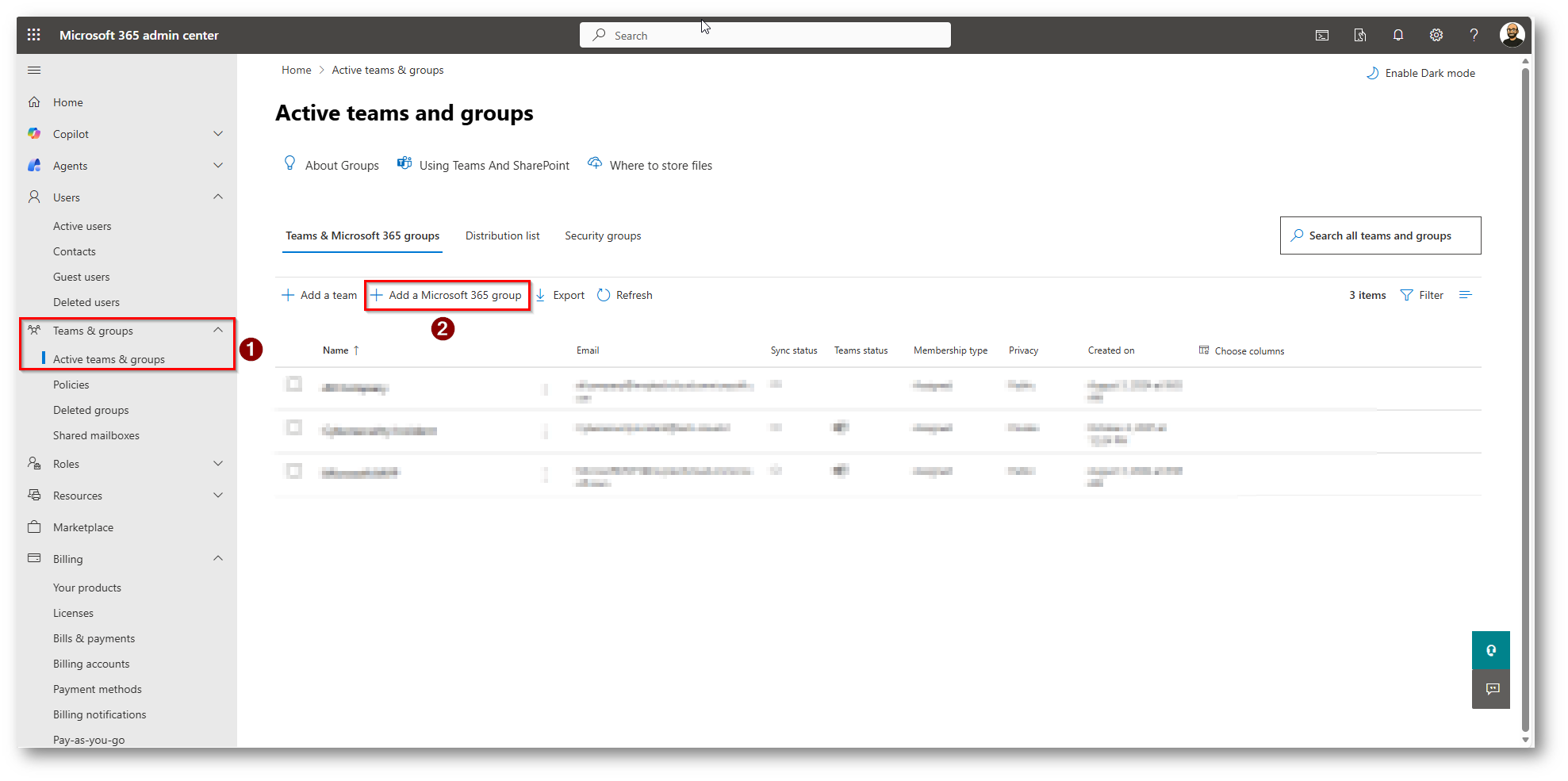
Task: Open Cloud Shell icon in header
Action: [x=1322, y=35]
